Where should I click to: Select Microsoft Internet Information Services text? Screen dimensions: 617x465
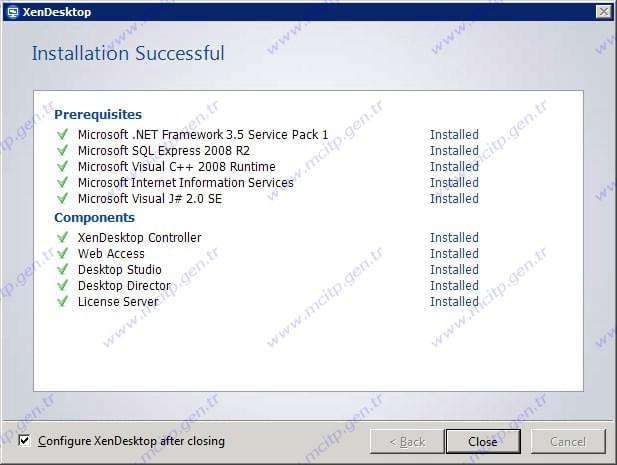pyautogui.click(x=186, y=183)
